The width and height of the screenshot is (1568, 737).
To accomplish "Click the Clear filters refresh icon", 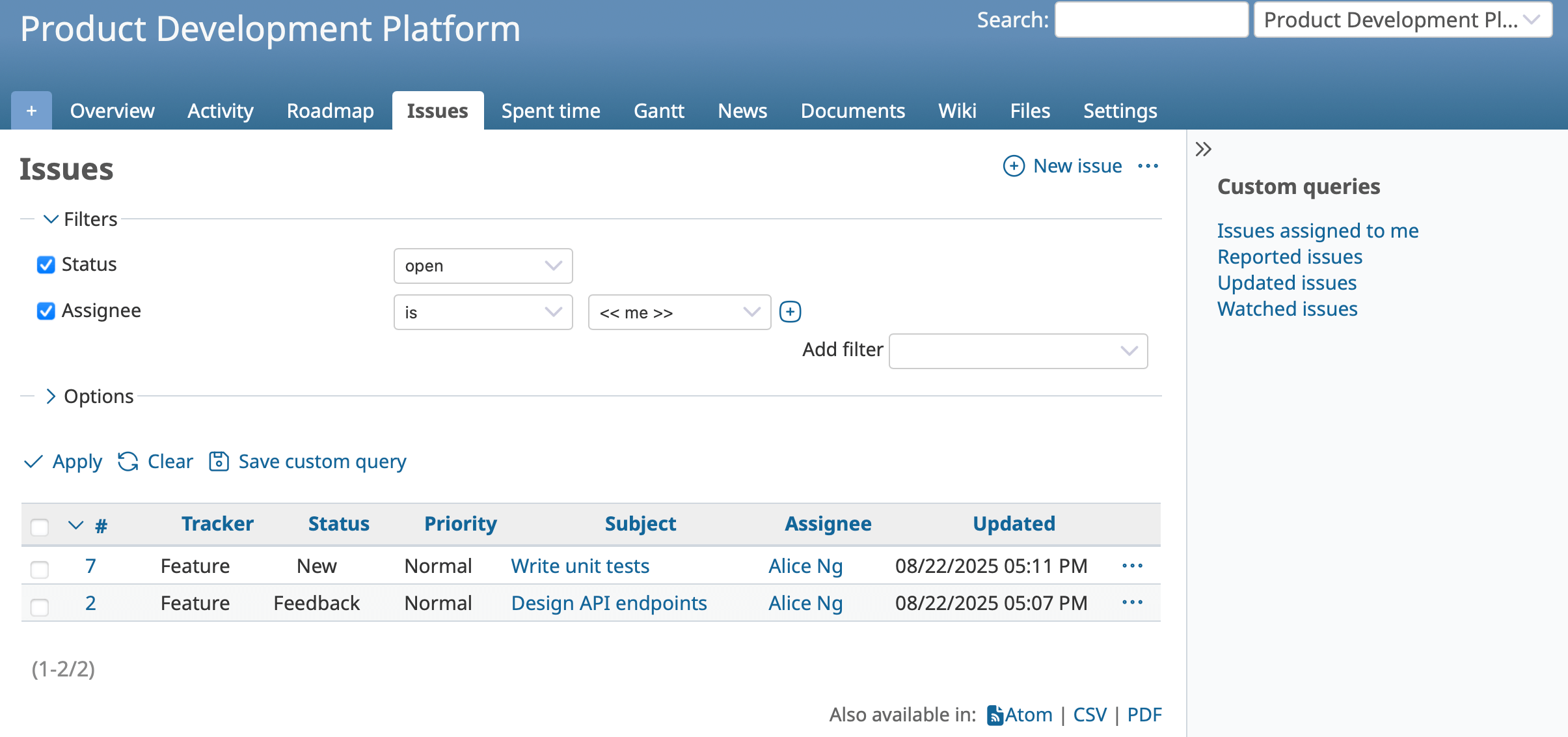I will (x=128, y=461).
